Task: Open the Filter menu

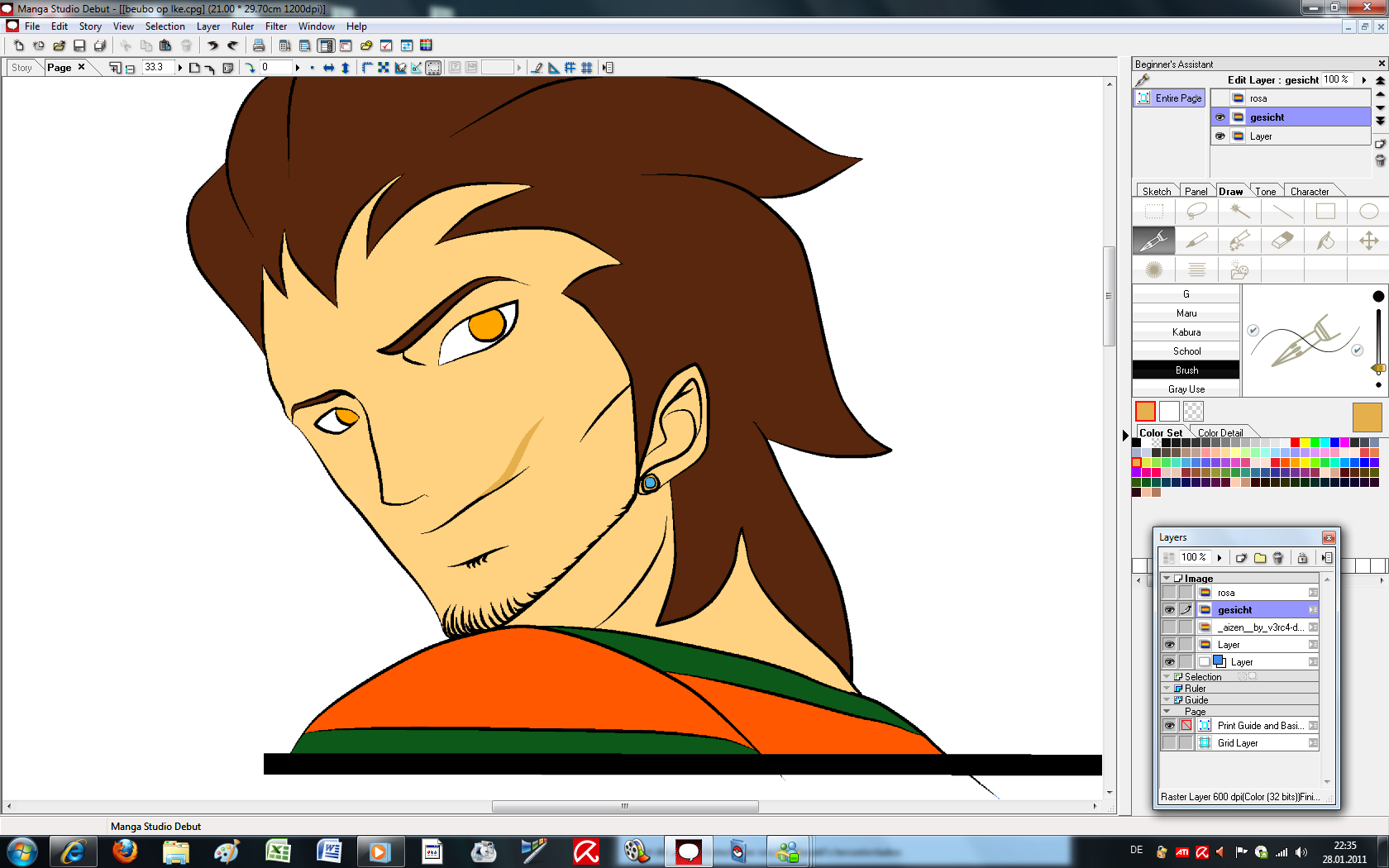Action: (276, 26)
